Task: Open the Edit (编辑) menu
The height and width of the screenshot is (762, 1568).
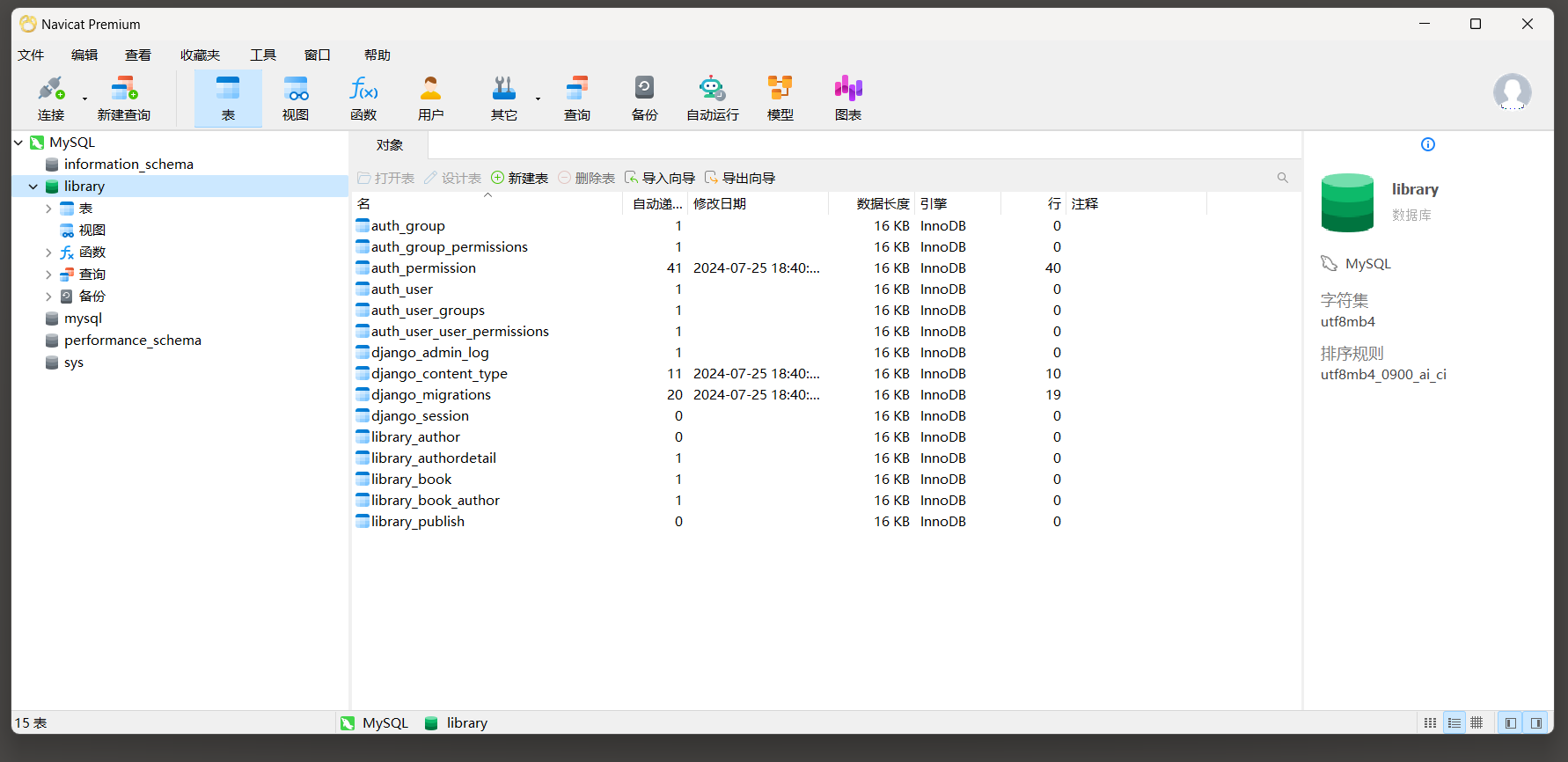Action: (84, 55)
